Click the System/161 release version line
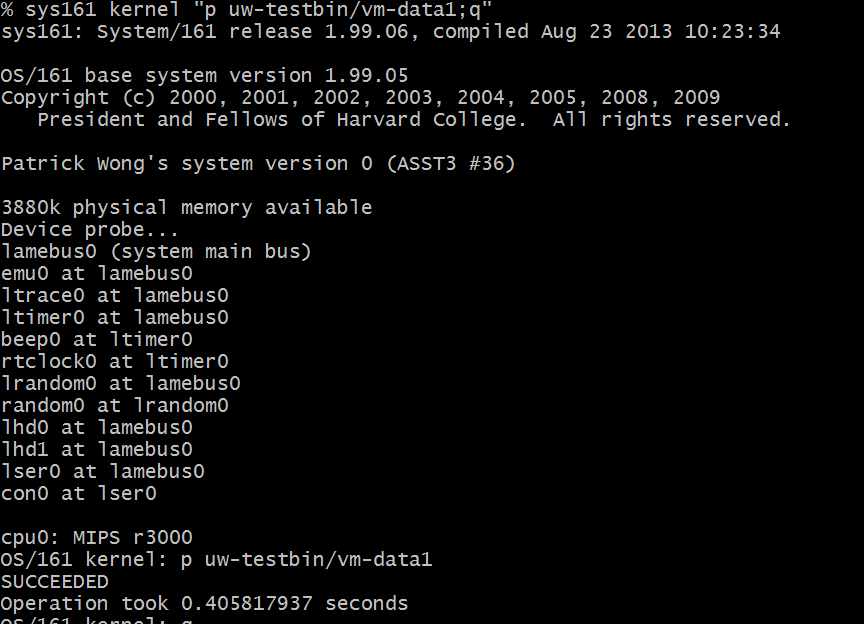864x624 pixels. point(391,31)
